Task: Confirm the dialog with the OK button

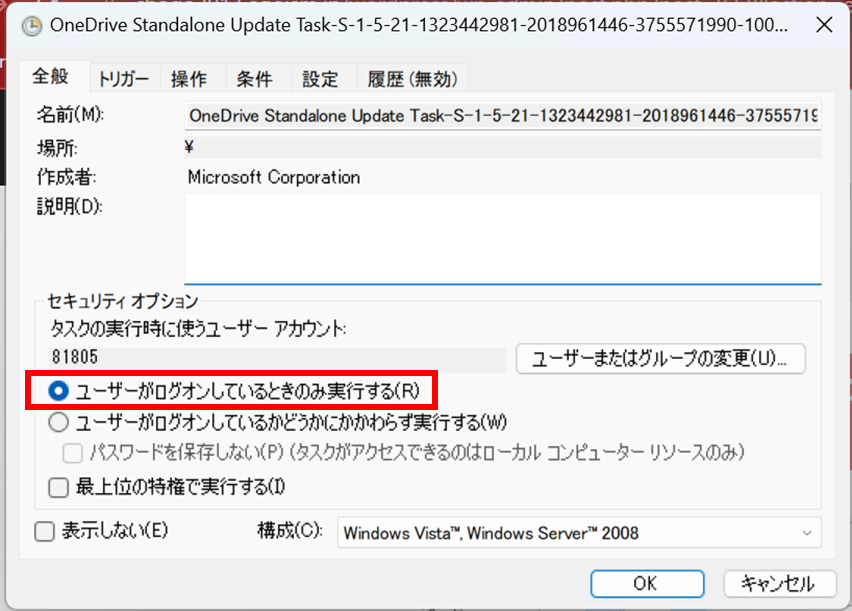Action: tap(646, 583)
